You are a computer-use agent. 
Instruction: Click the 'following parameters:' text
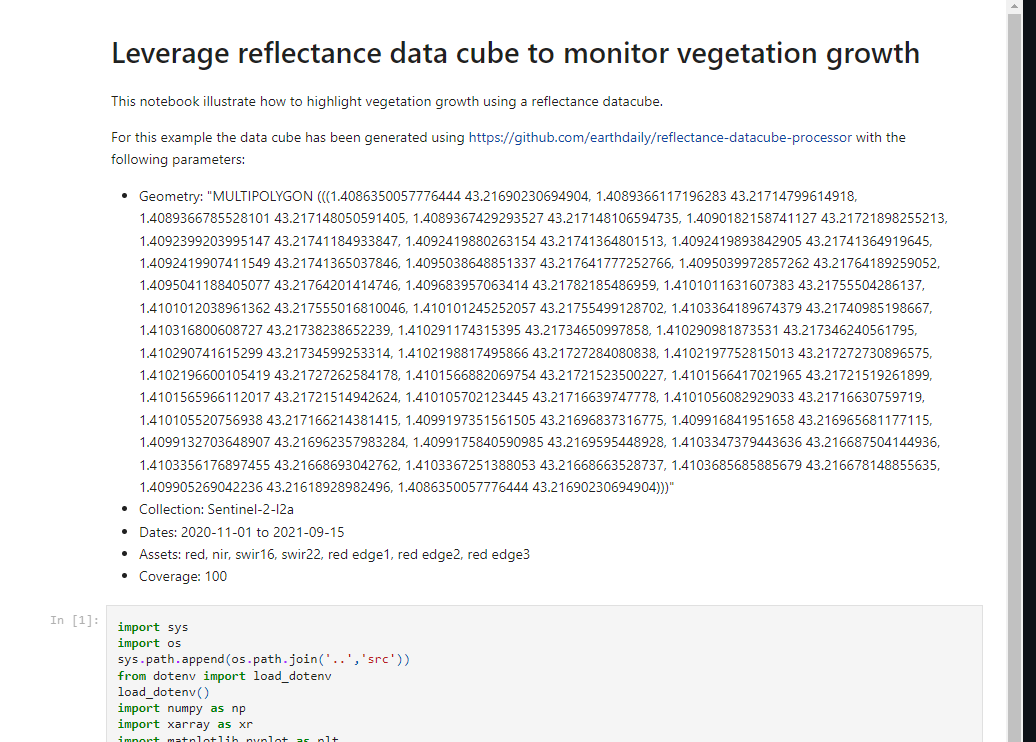click(177, 159)
